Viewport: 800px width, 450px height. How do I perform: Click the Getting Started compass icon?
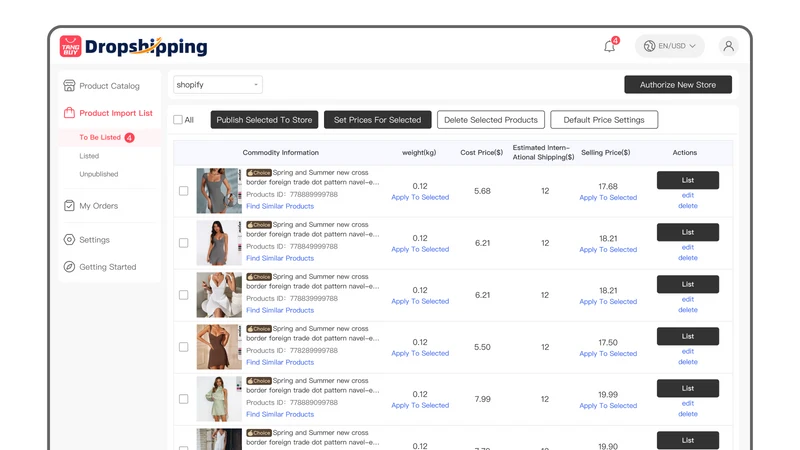coord(69,266)
